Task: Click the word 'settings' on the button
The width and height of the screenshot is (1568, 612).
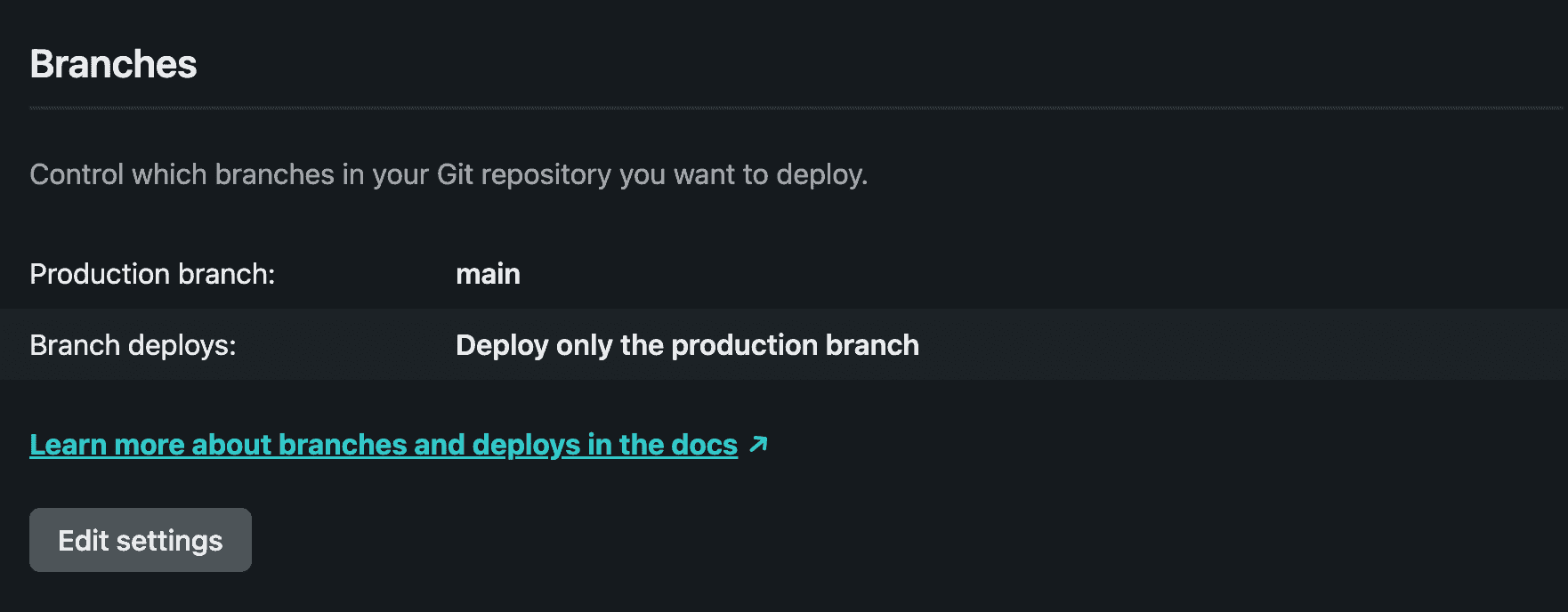Action: tap(169, 541)
